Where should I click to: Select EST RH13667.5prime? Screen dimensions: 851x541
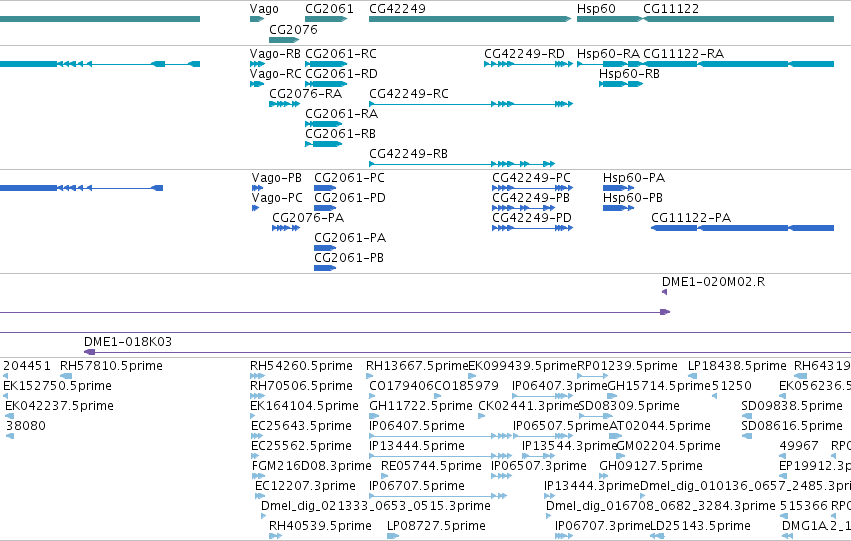[417, 366]
